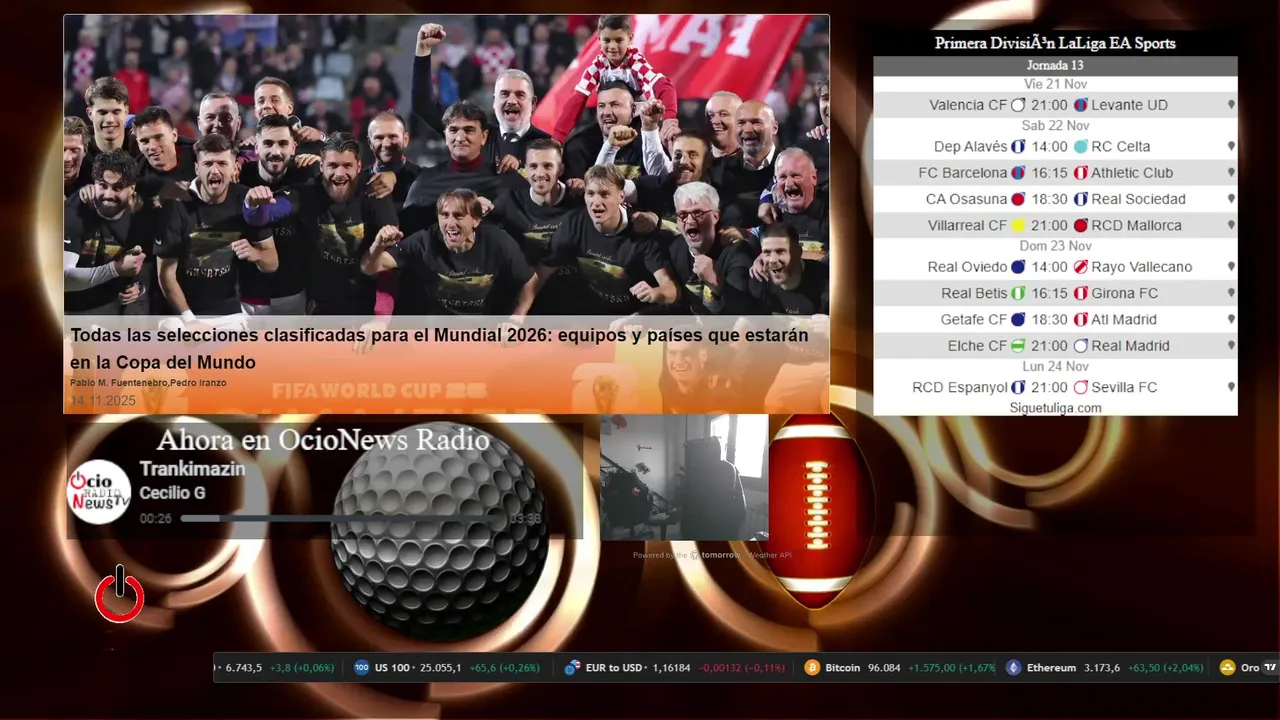Seek within the radio track progress bar

(x=343, y=519)
